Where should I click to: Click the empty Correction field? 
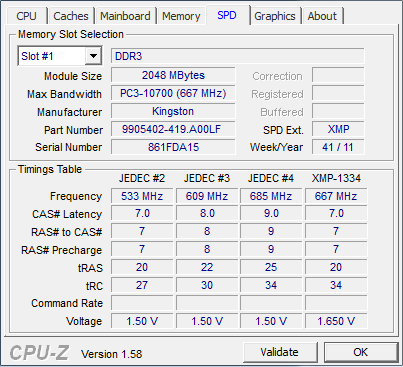point(338,75)
